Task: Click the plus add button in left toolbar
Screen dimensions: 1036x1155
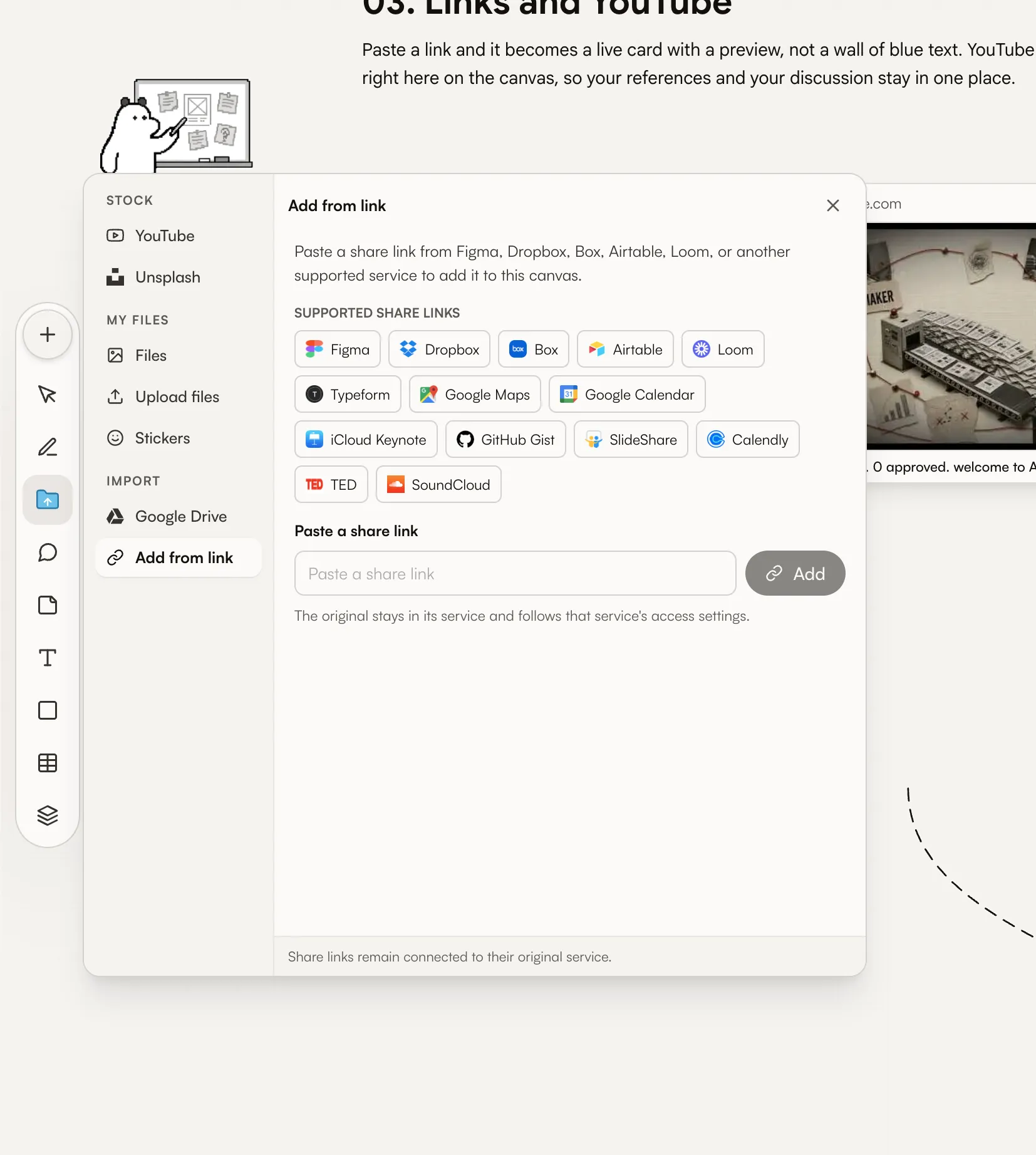Action: coord(48,334)
